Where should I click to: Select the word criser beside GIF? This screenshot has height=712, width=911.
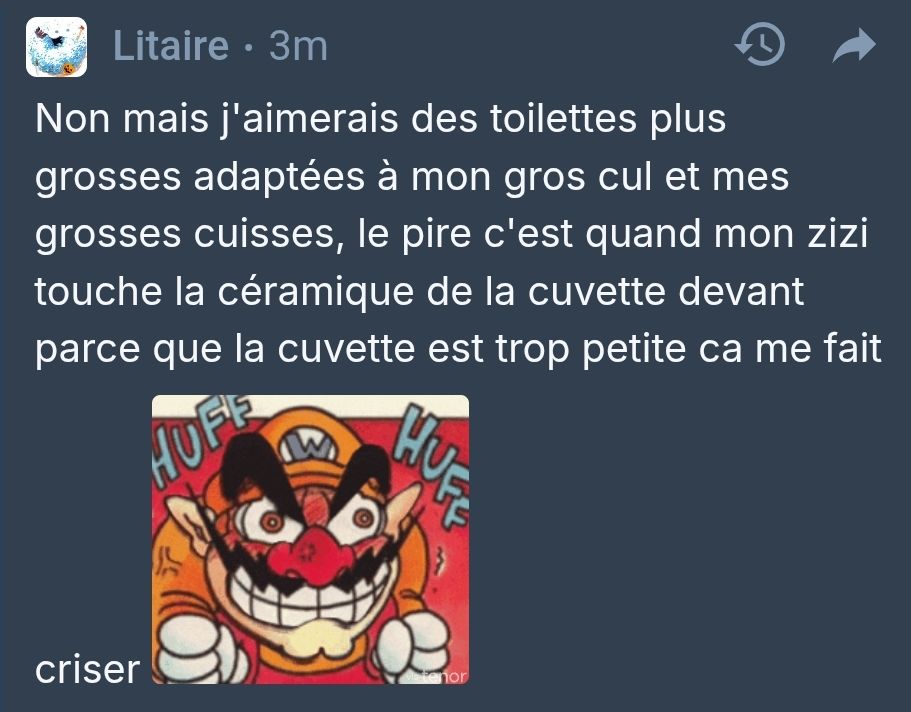pos(87,670)
